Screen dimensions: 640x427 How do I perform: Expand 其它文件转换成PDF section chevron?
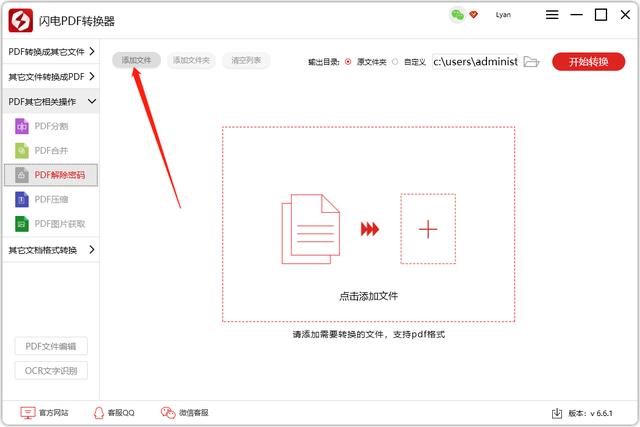point(92,76)
